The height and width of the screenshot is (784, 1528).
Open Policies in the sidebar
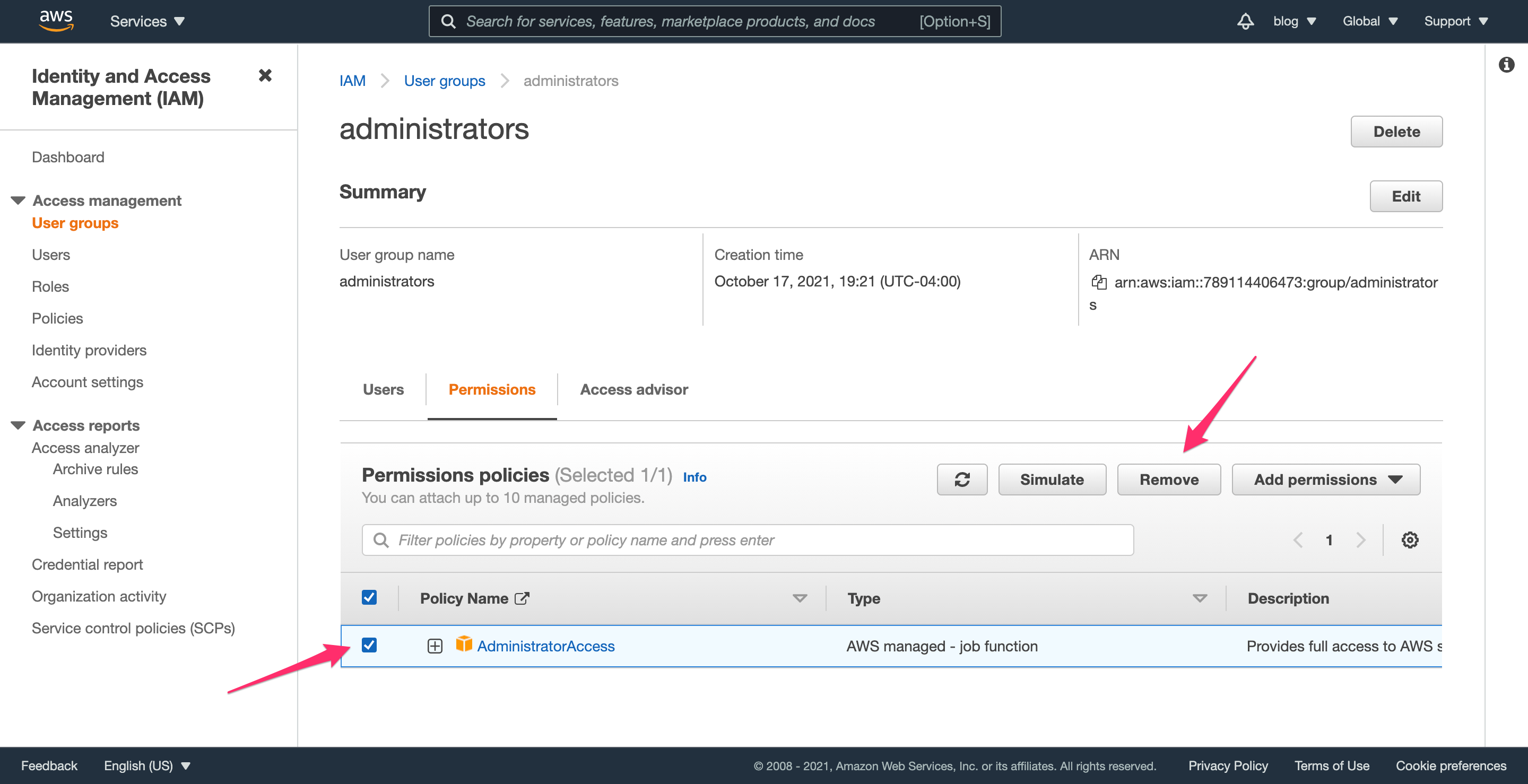tap(57, 318)
